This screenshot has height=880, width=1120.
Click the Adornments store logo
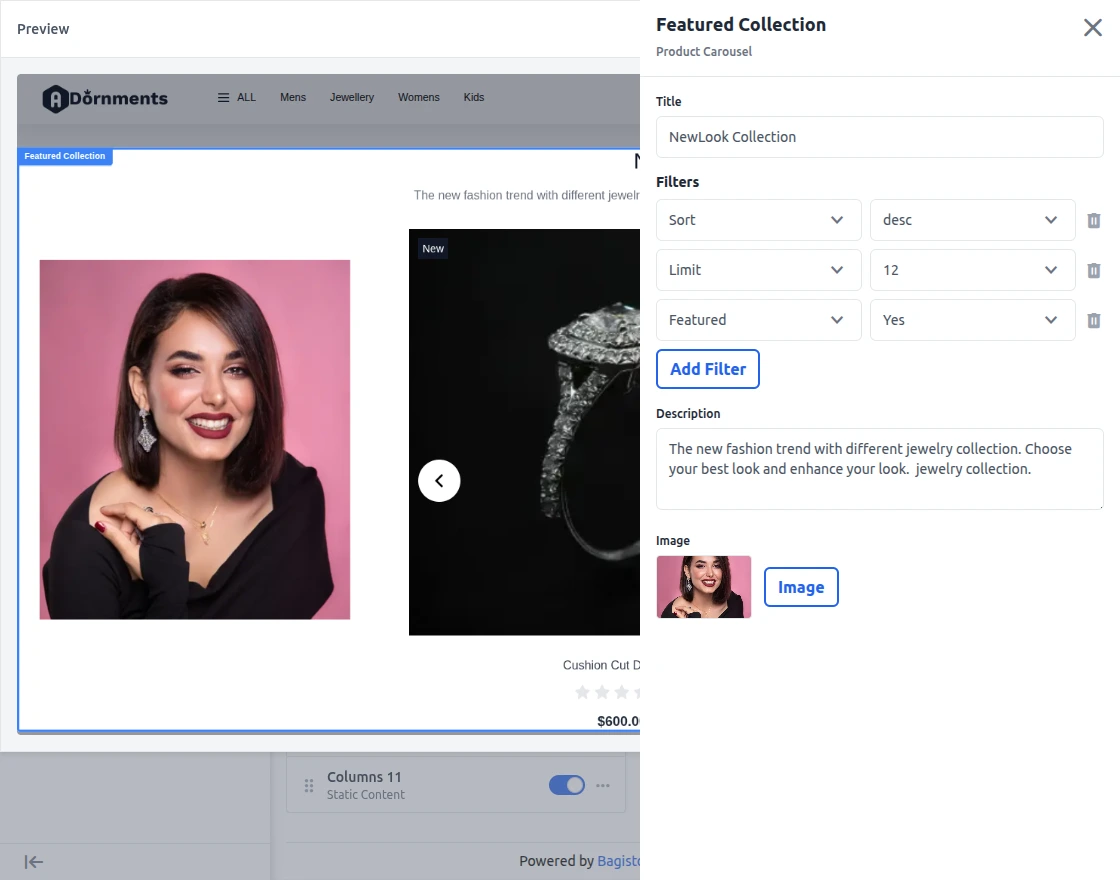[x=105, y=99]
